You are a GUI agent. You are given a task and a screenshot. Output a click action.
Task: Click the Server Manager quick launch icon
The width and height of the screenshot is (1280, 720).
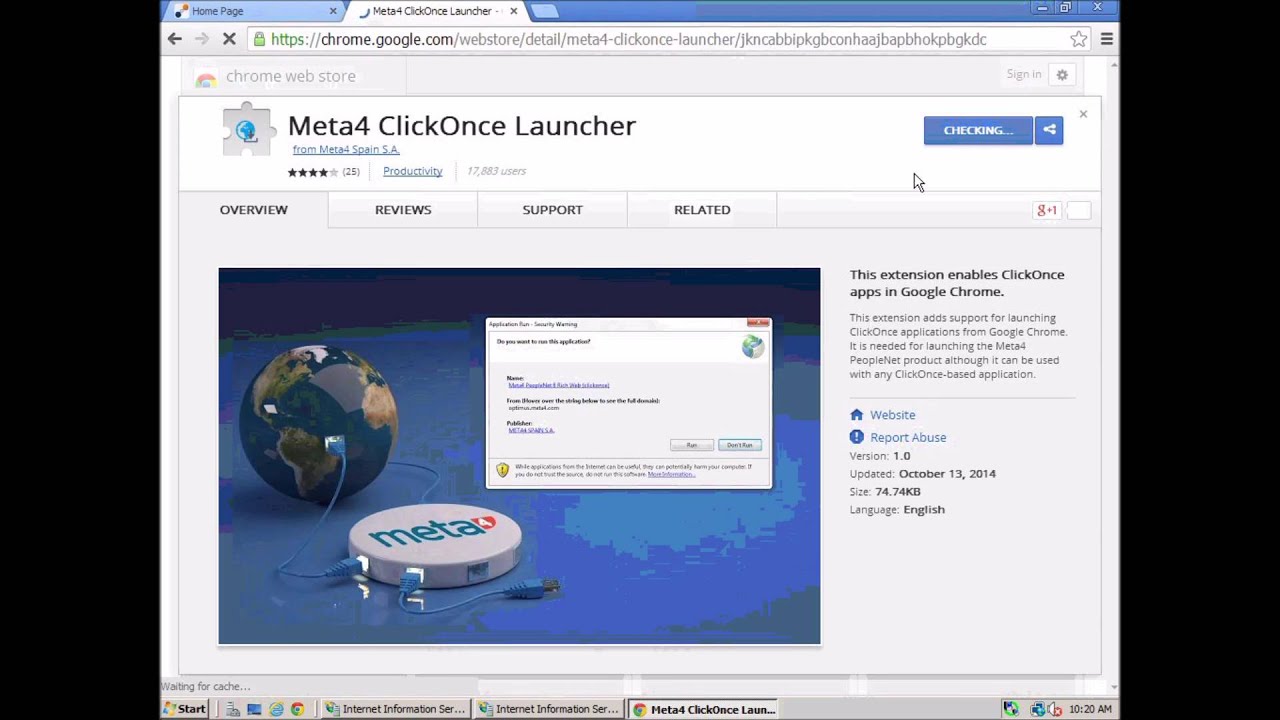point(233,709)
